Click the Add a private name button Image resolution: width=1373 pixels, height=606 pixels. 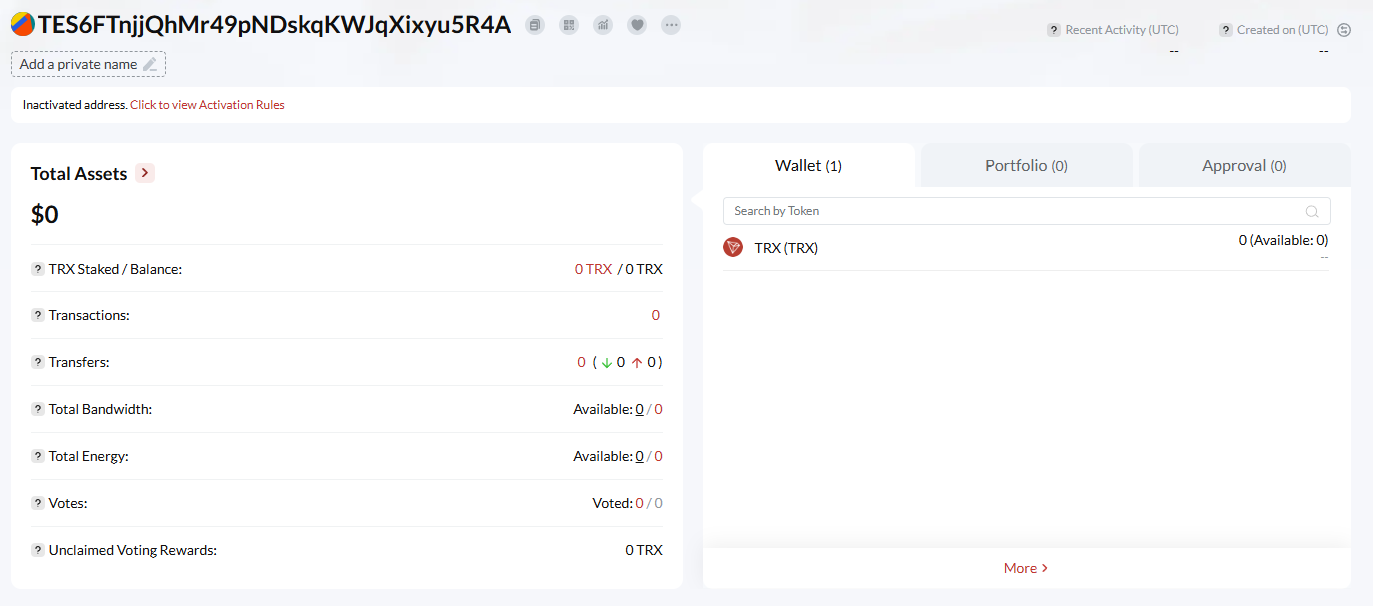(x=88, y=64)
